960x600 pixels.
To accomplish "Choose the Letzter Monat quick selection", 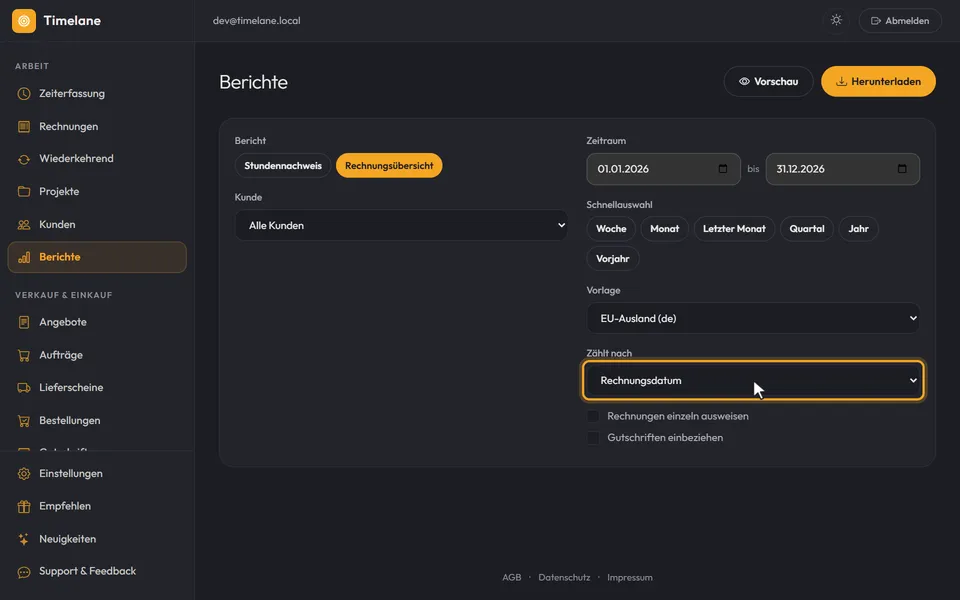I will tap(734, 229).
